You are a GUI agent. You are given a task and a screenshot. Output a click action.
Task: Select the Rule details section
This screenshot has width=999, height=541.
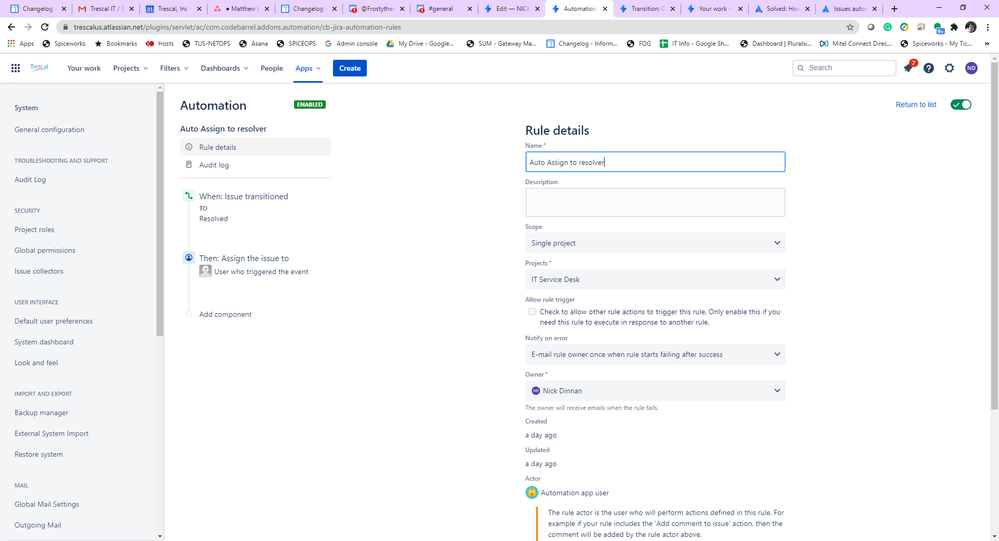pos(255,147)
